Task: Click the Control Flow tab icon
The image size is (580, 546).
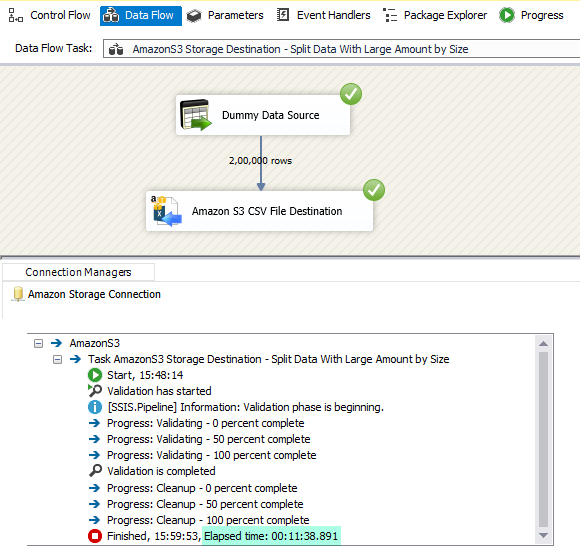Action: click(16, 16)
